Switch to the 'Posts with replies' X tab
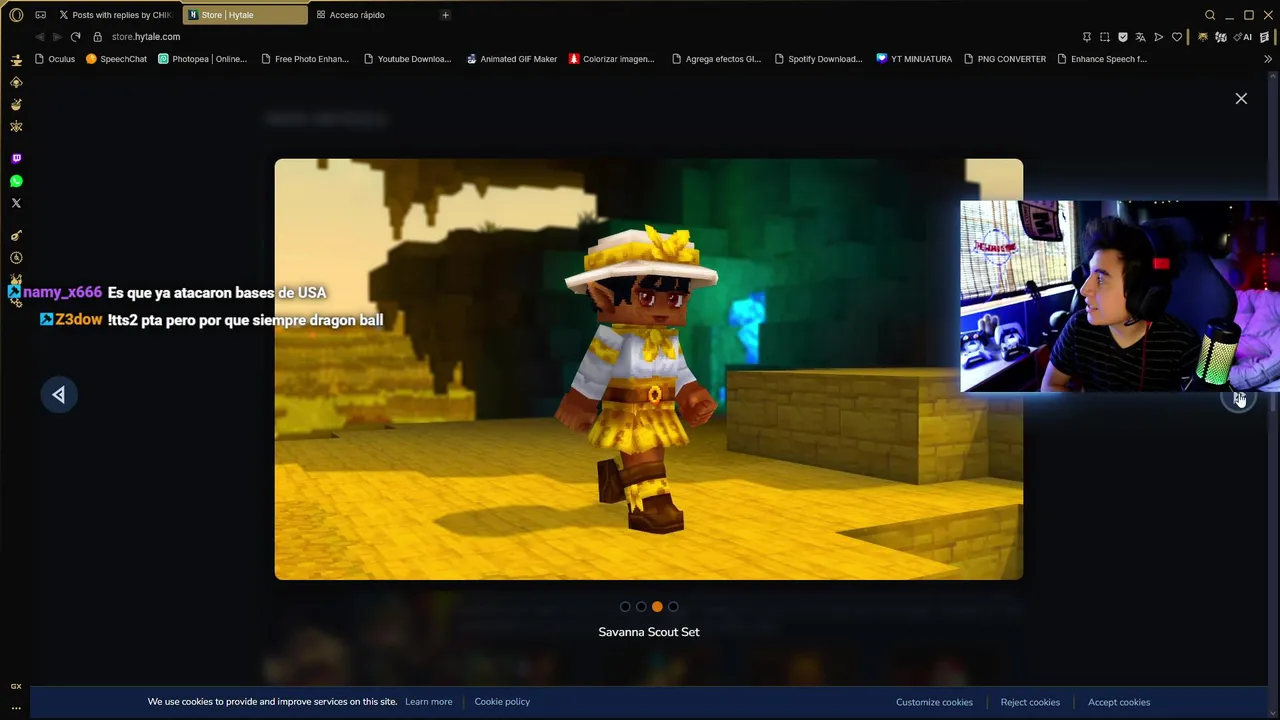This screenshot has height=720, width=1280. pyautogui.click(x=115, y=15)
